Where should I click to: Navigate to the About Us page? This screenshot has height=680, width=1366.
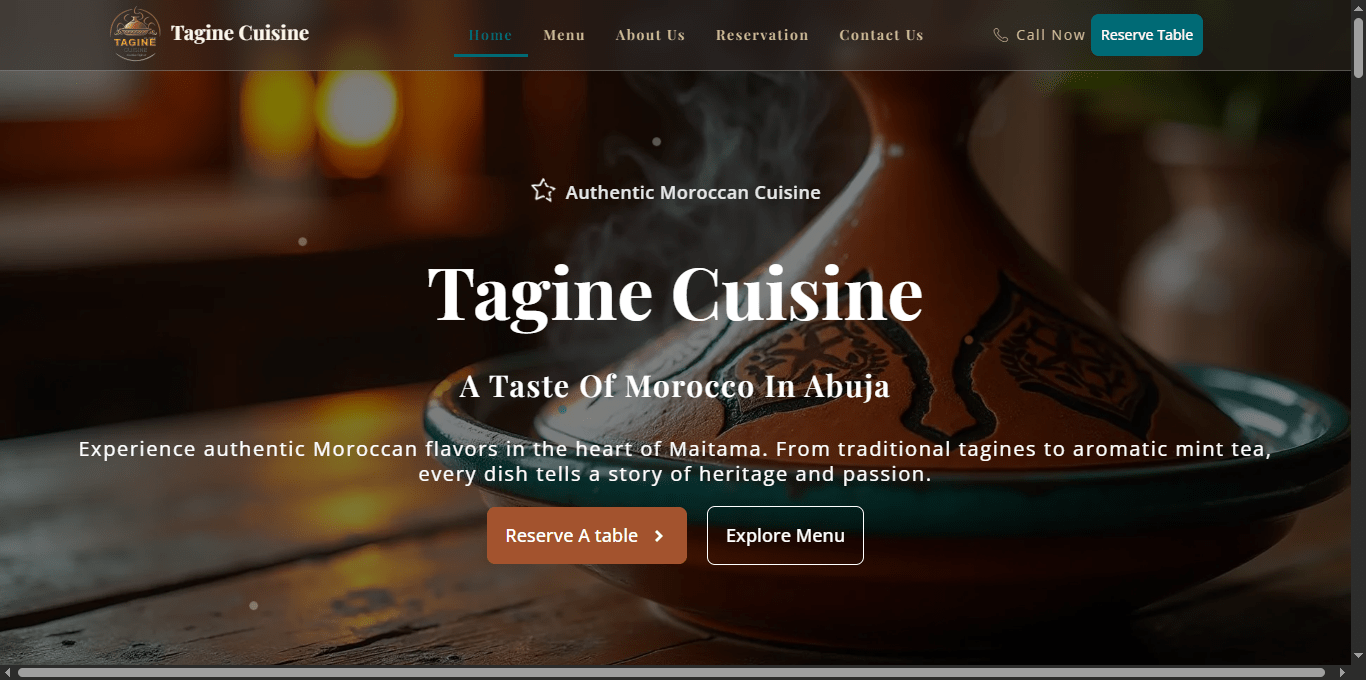point(650,34)
